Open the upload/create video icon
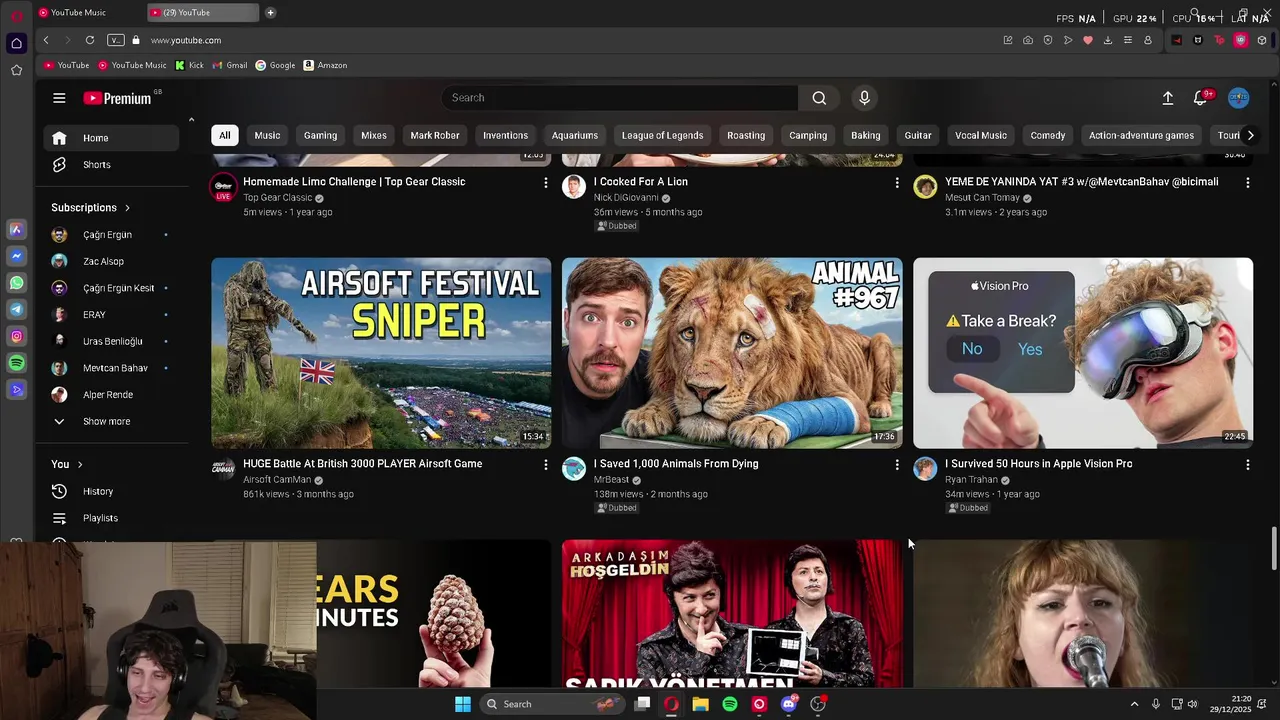The width and height of the screenshot is (1280, 720). click(1167, 98)
